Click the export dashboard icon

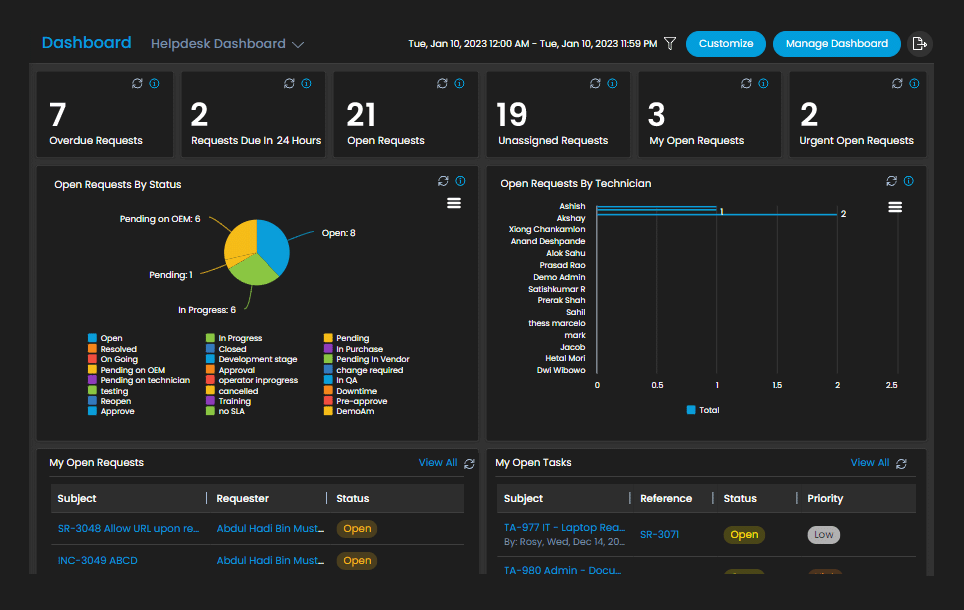tap(920, 44)
